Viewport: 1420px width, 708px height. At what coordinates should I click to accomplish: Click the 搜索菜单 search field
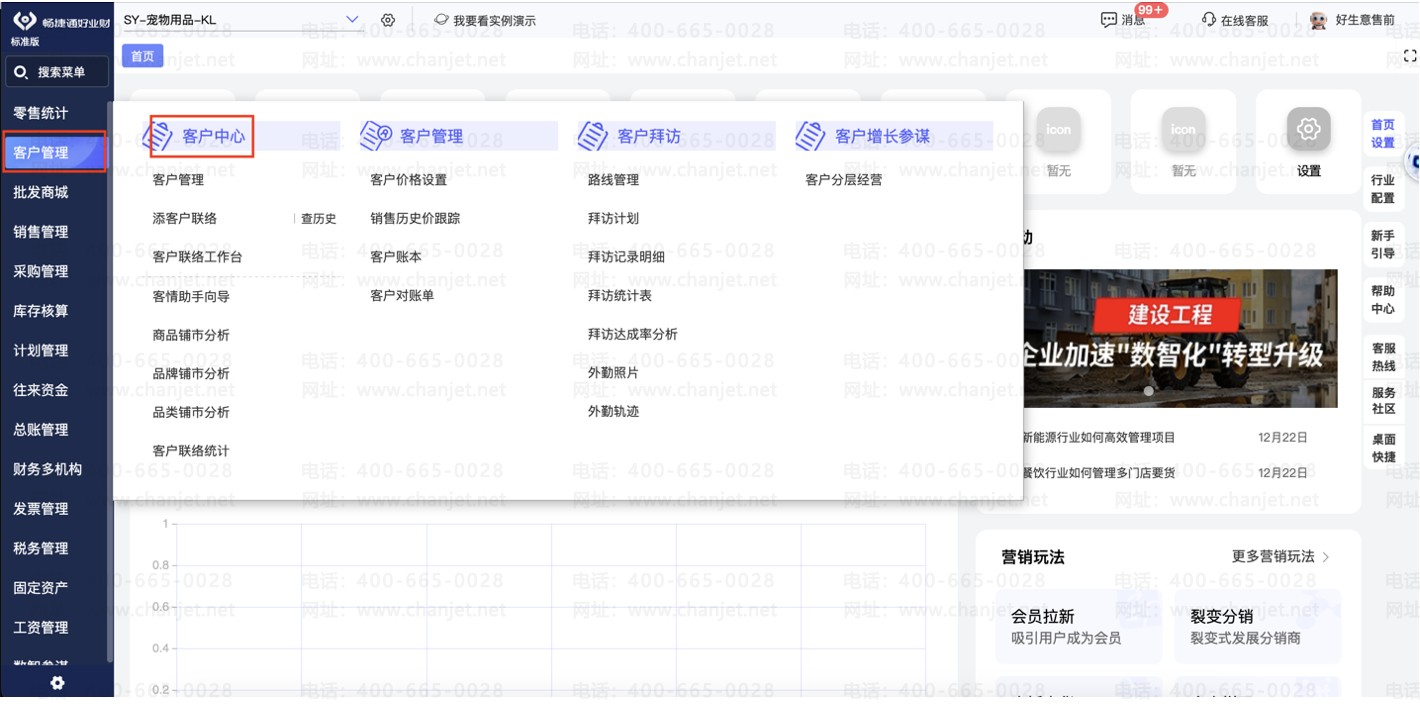point(56,73)
